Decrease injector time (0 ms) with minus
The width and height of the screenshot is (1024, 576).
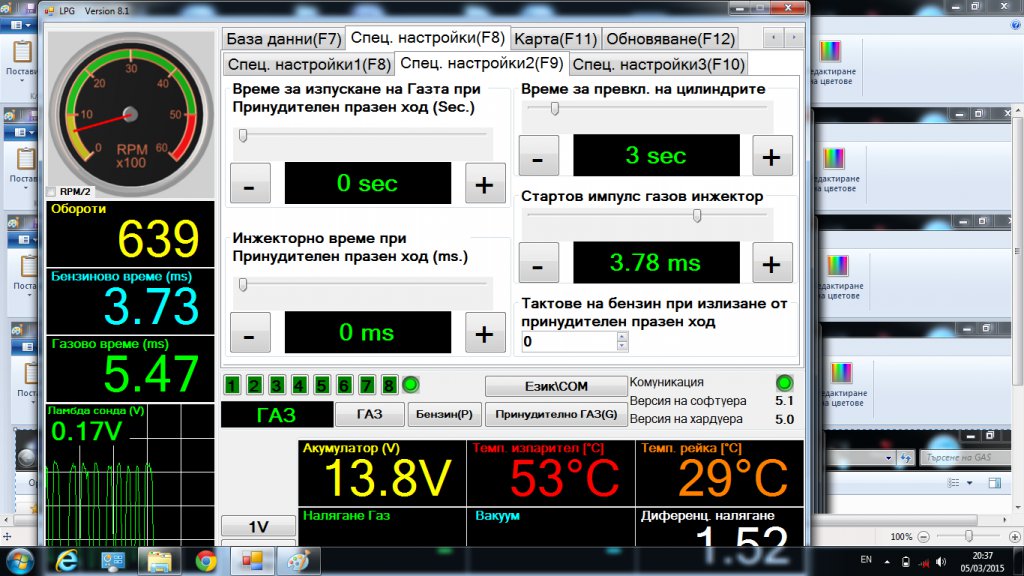[250, 333]
